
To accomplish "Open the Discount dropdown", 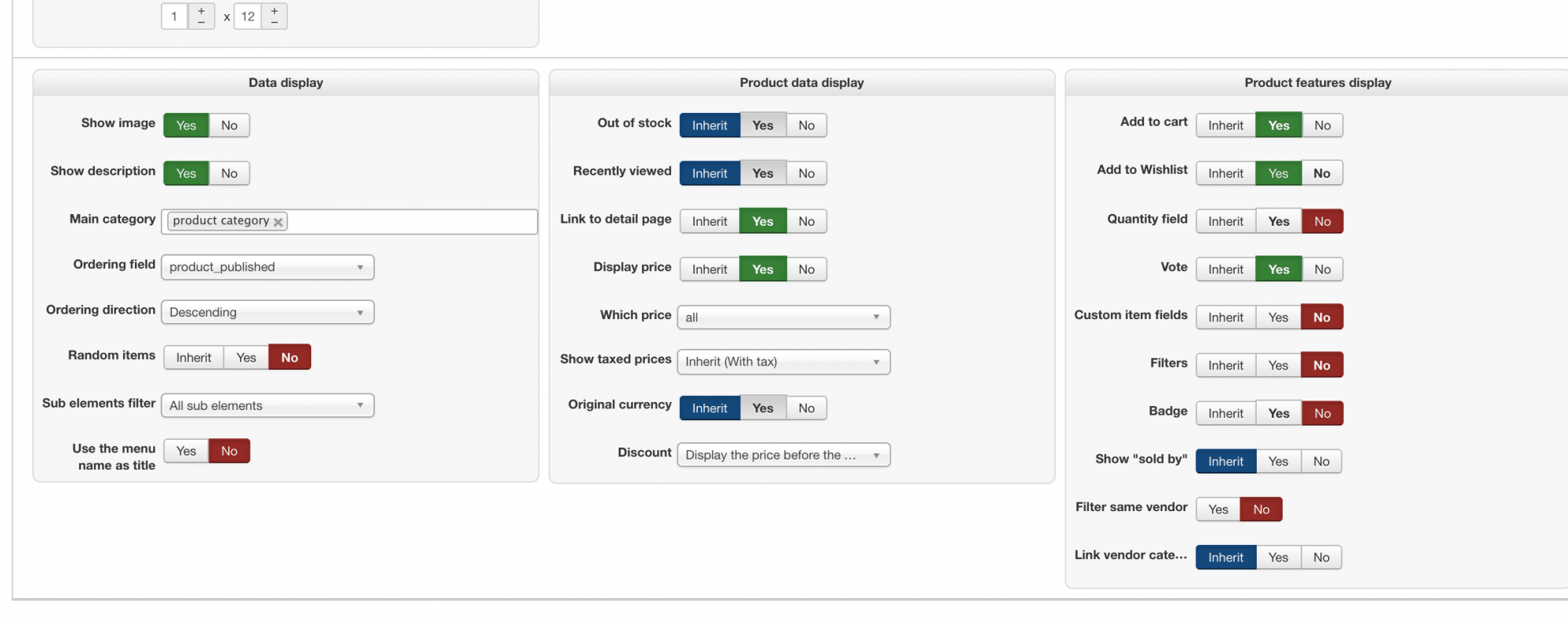I will click(783, 455).
